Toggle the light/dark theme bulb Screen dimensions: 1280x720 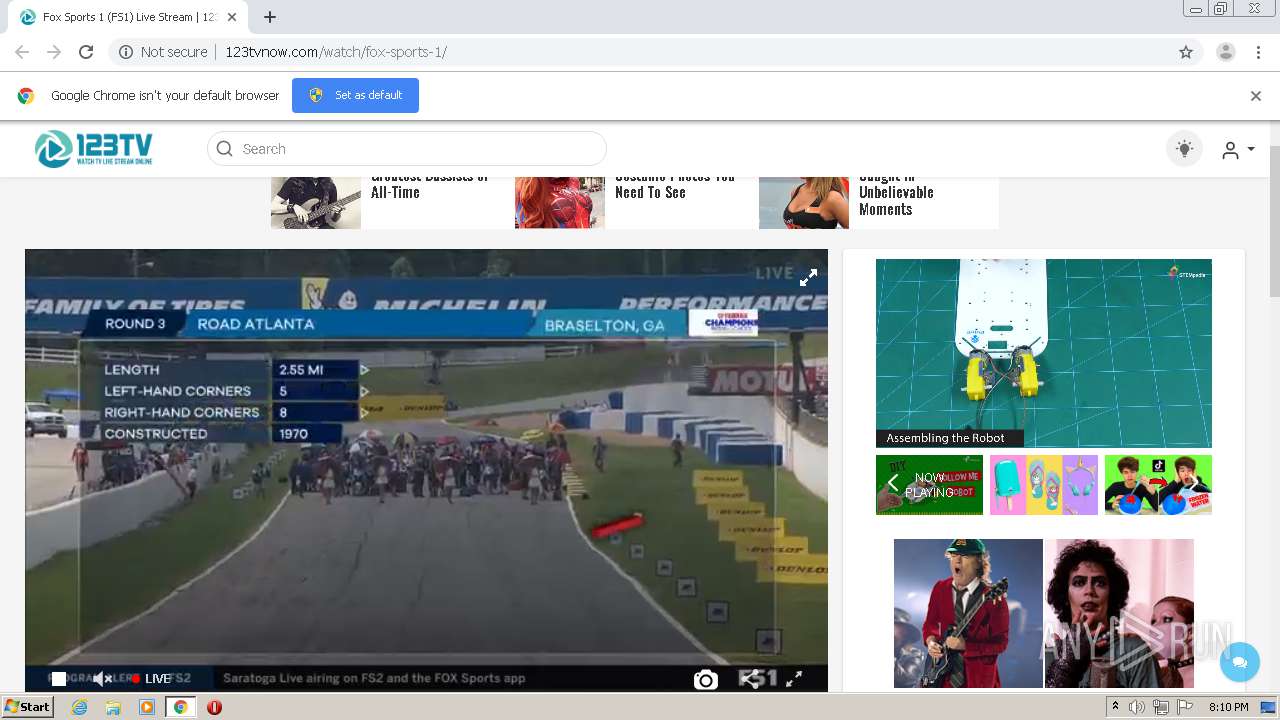click(1184, 149)
